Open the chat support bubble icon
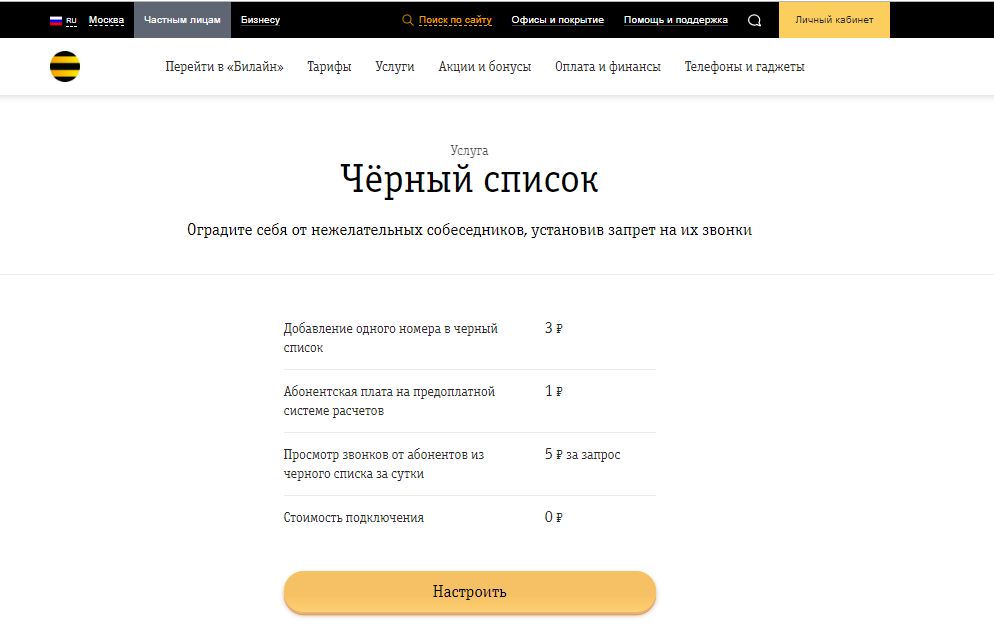The image size is (994, 638). point(754,20)
